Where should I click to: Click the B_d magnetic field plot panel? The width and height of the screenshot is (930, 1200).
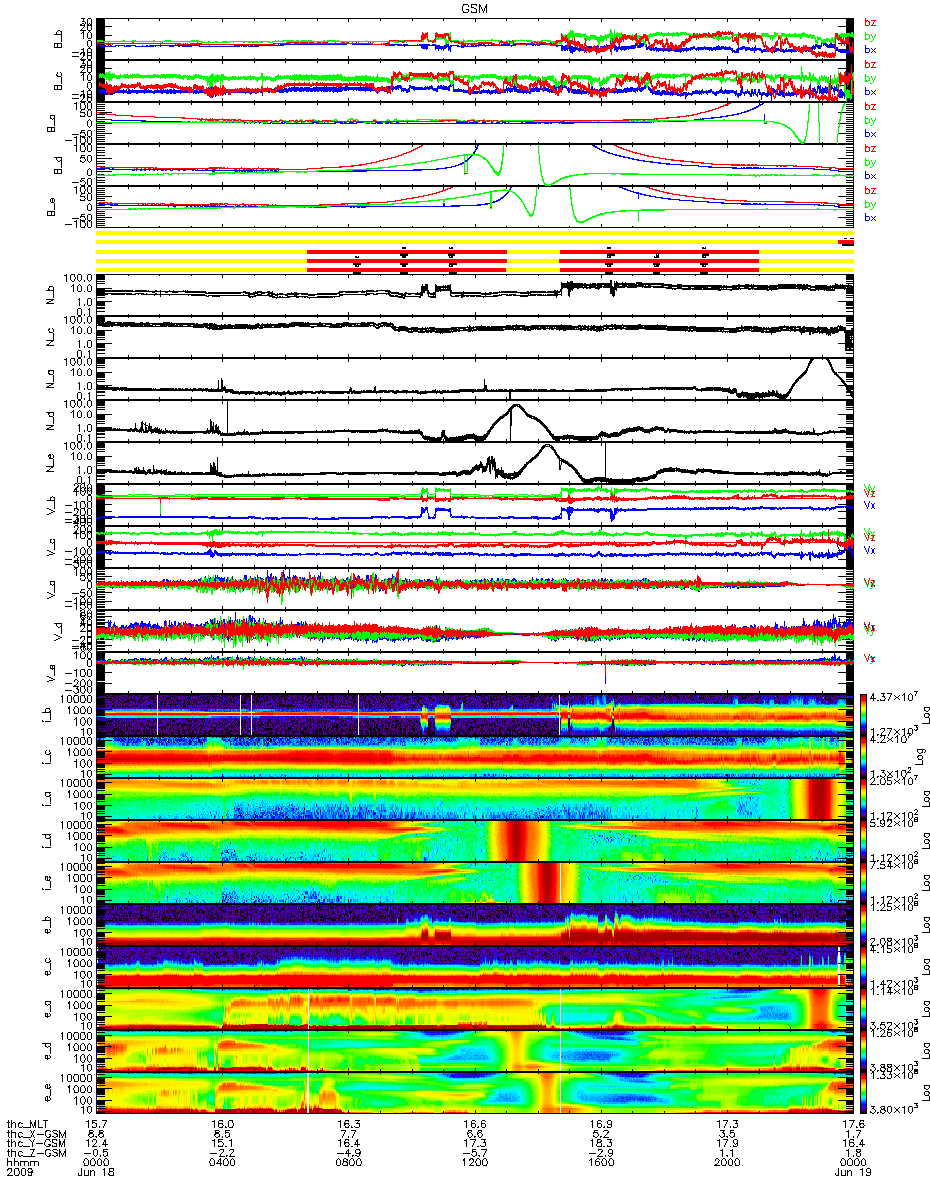click(x=474, y=165)
